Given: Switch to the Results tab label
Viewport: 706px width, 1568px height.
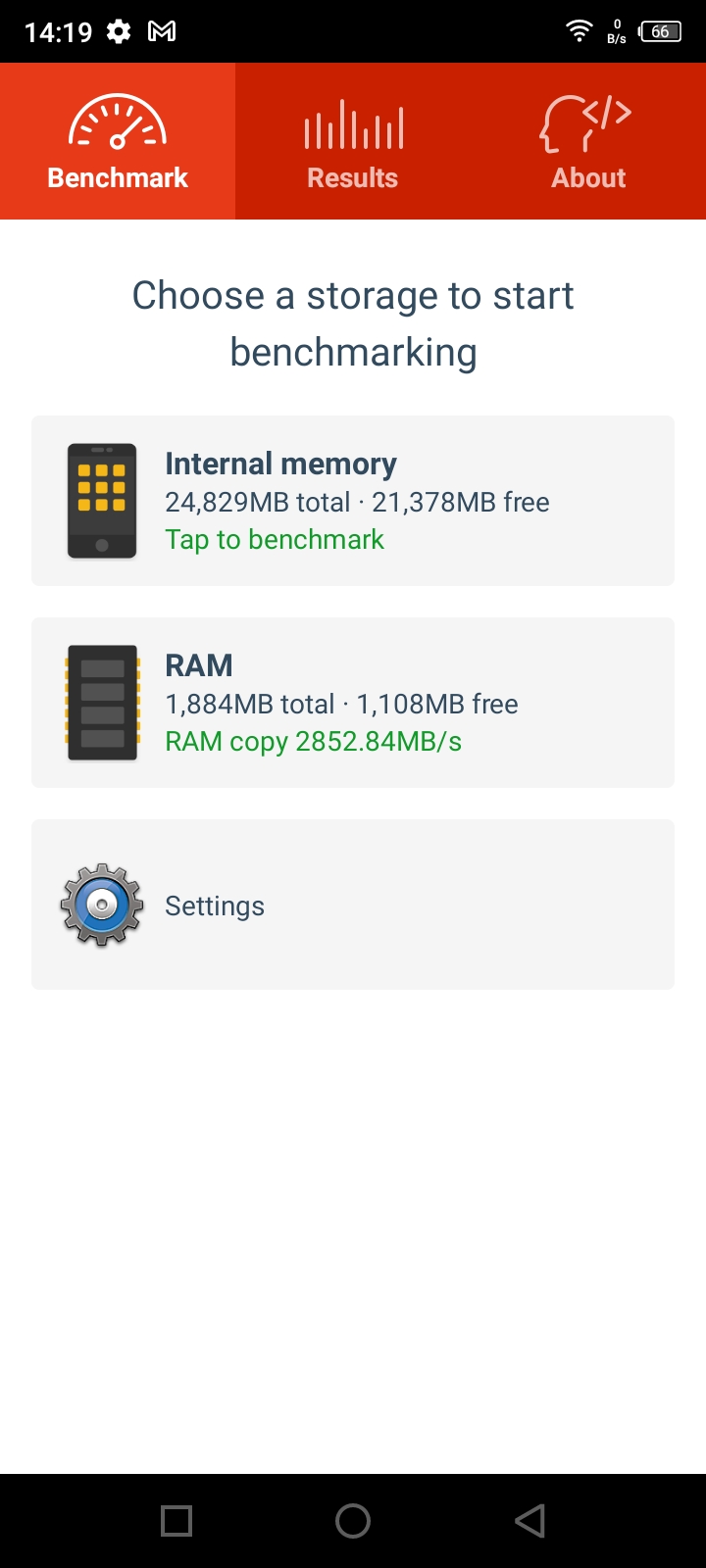Looking at the screenshot, I should [353, 178].
